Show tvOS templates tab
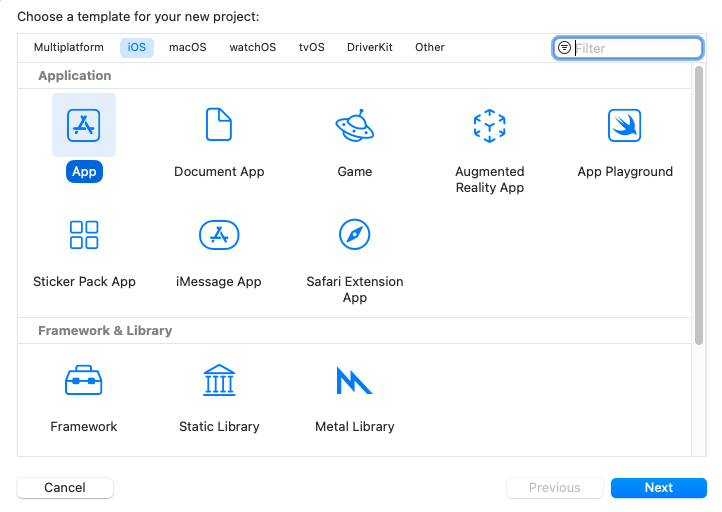 (311, 47)
